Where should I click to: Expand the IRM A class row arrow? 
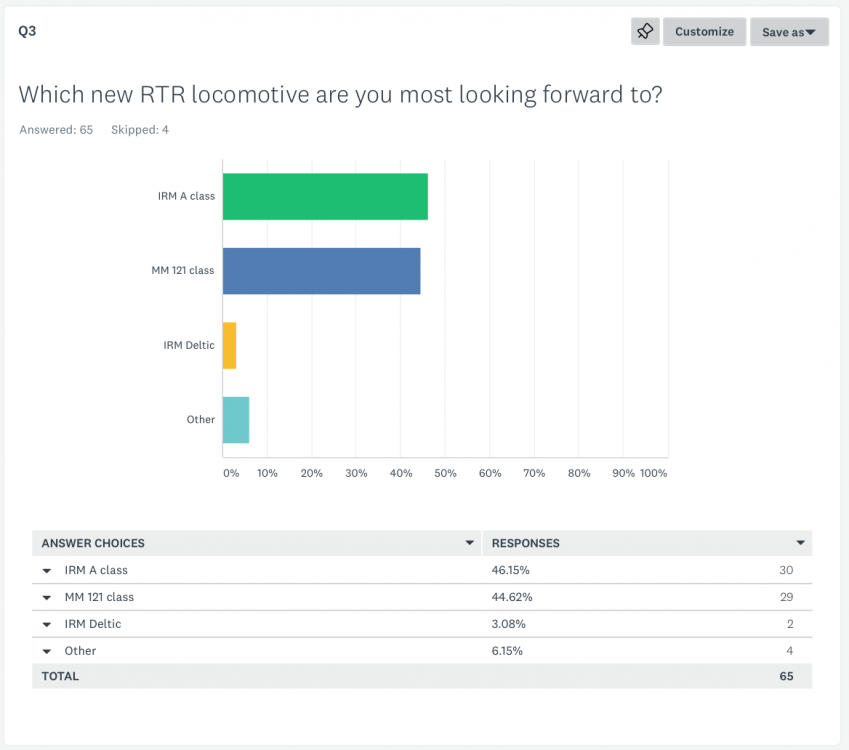46,571
